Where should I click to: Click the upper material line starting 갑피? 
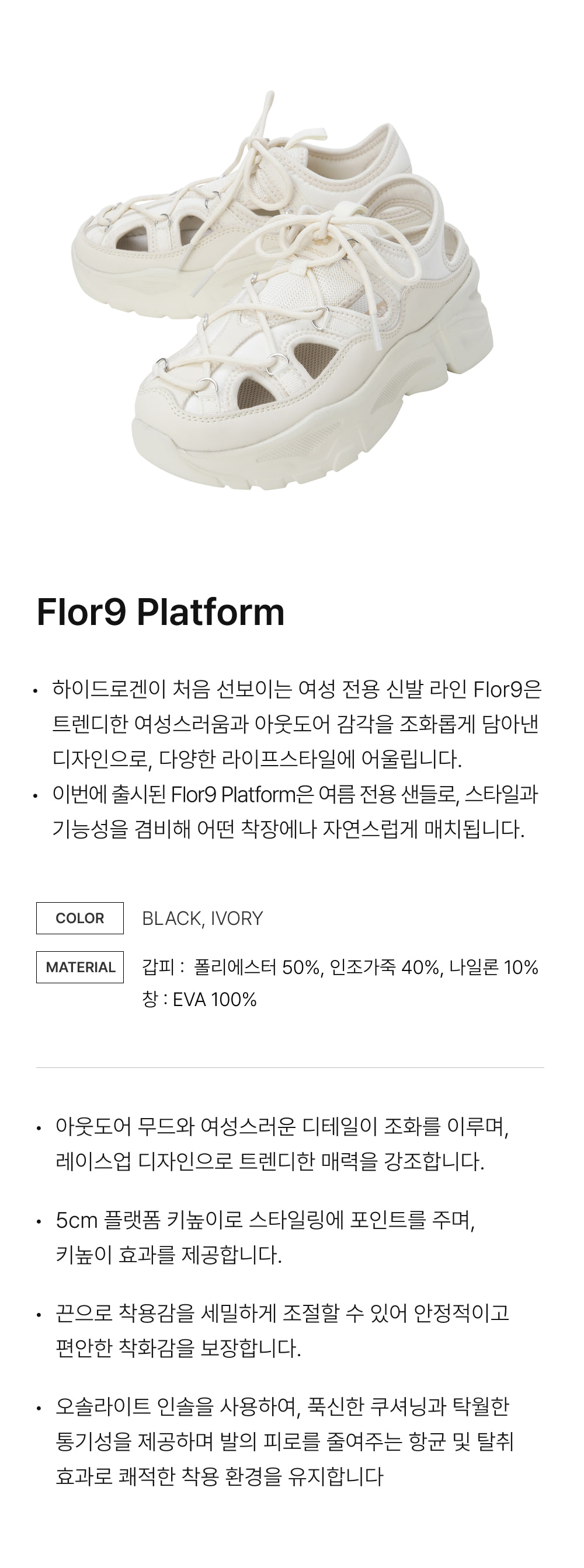pos(340,967)
